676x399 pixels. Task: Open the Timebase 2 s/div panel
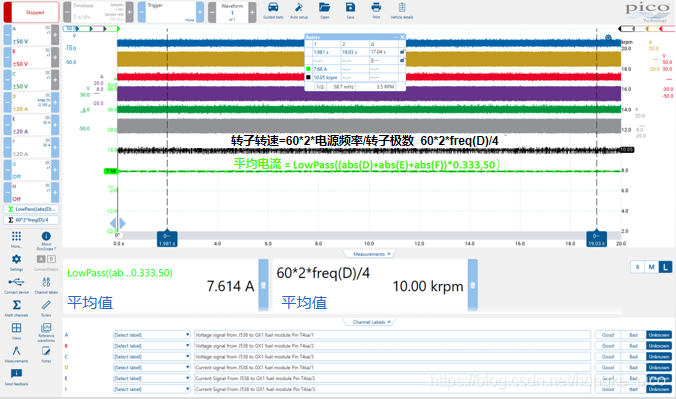click(x=98, y=12)
